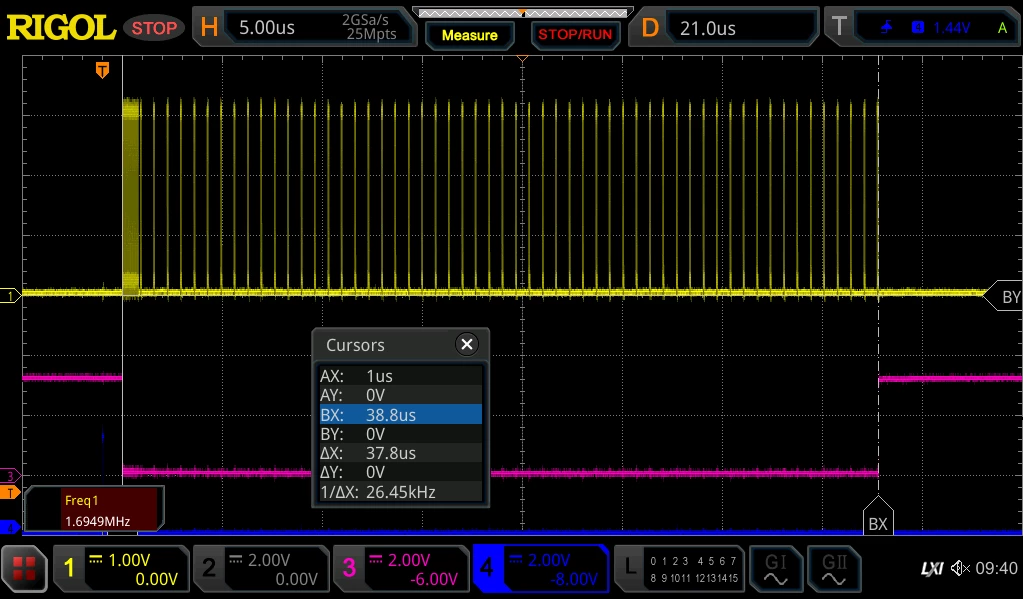Image resolution: width=1023 pixels, height=599 pixels.
Task: Click the Measure button
Action: click(470, 35)
